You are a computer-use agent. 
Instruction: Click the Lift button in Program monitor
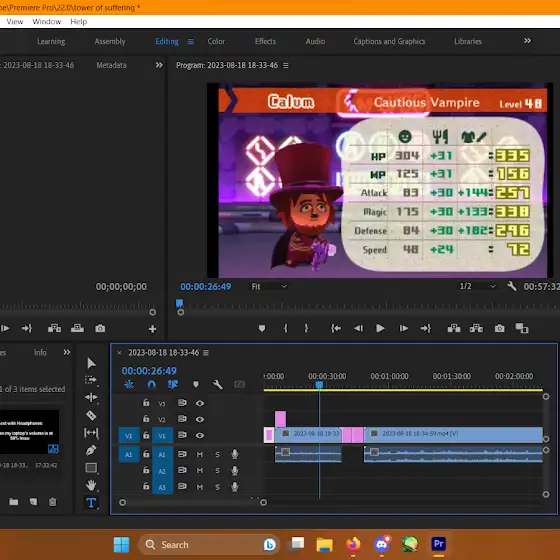pos(454,328)
